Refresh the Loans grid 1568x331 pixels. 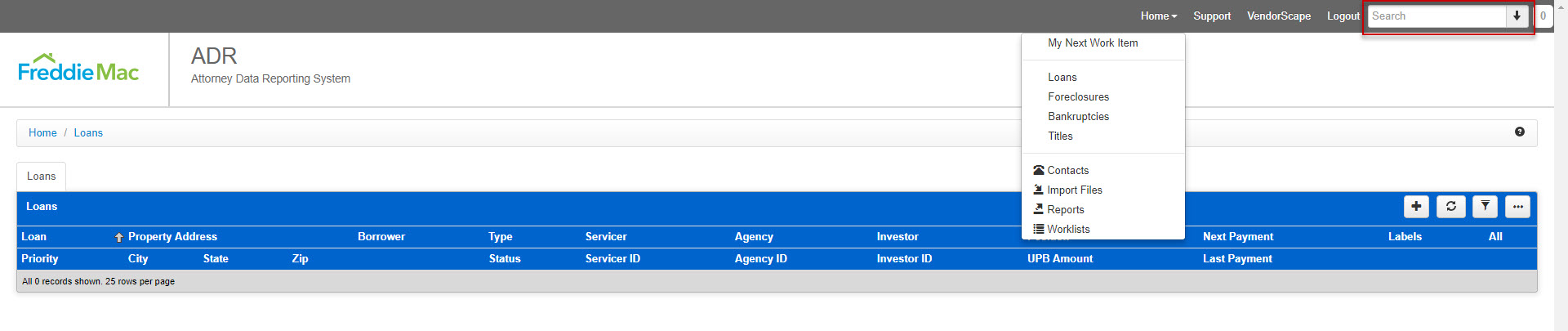pos(1450,207)
